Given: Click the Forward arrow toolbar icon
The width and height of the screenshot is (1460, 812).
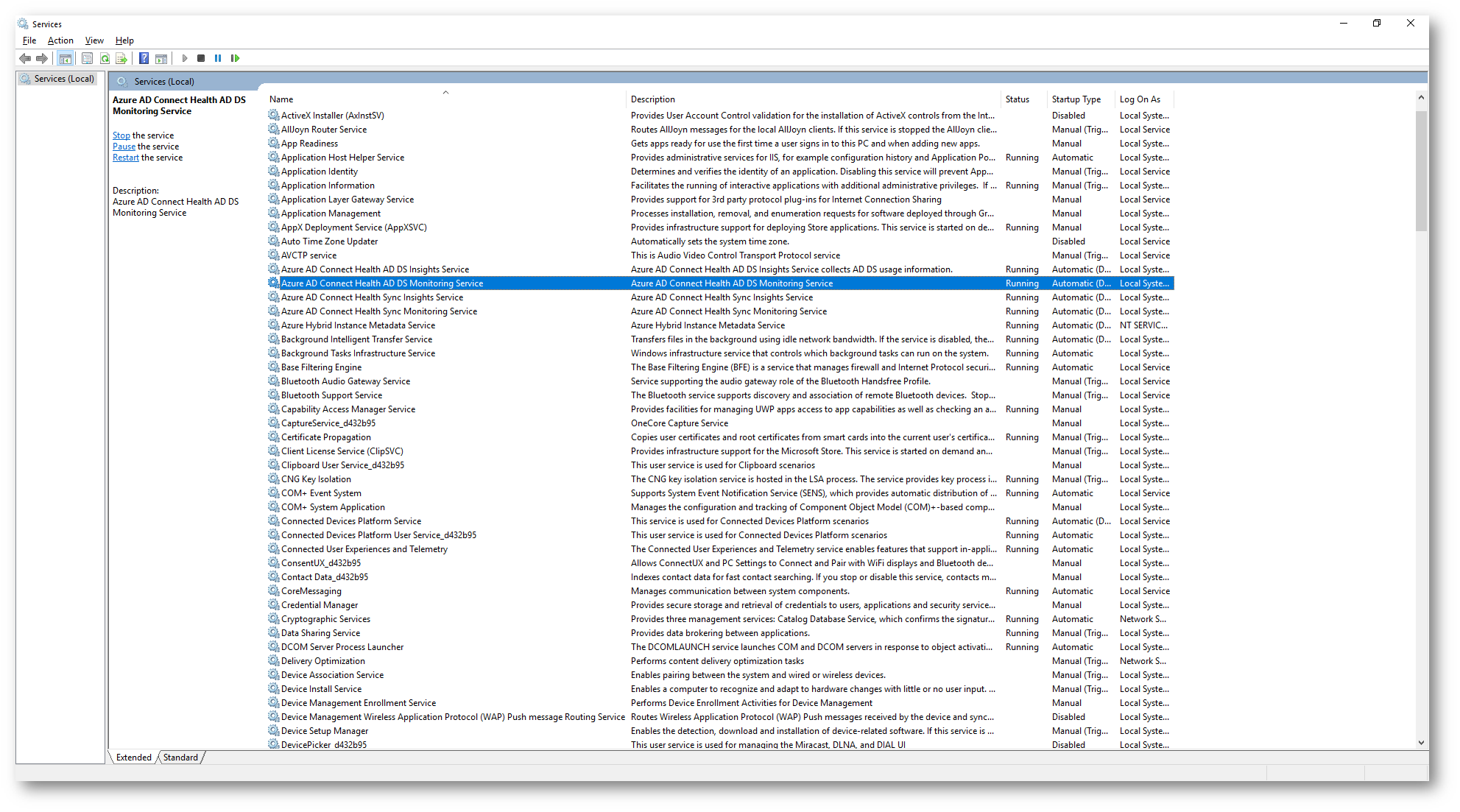Looking at the screenshot, I should coord(42,58).
